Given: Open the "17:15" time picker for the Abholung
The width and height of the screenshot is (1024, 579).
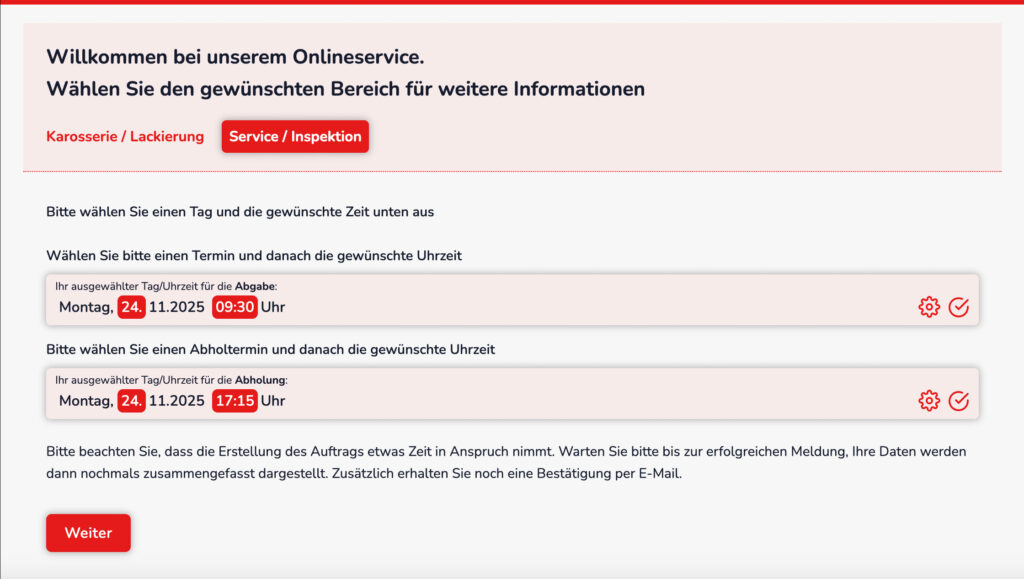Looking at the screenshot, I should (234, 401).
